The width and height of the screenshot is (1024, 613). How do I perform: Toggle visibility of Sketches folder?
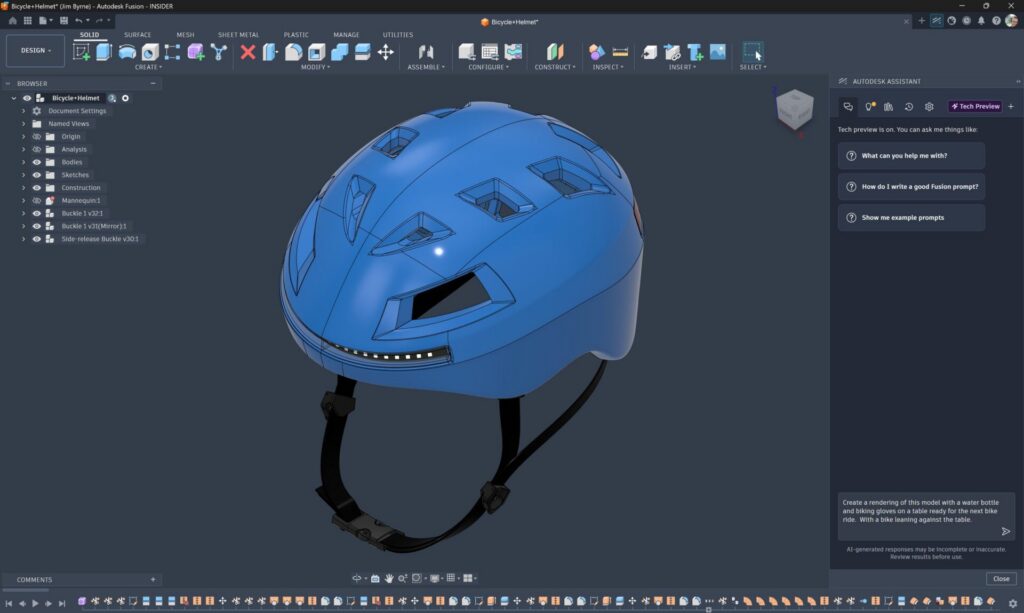coord(37,175)
